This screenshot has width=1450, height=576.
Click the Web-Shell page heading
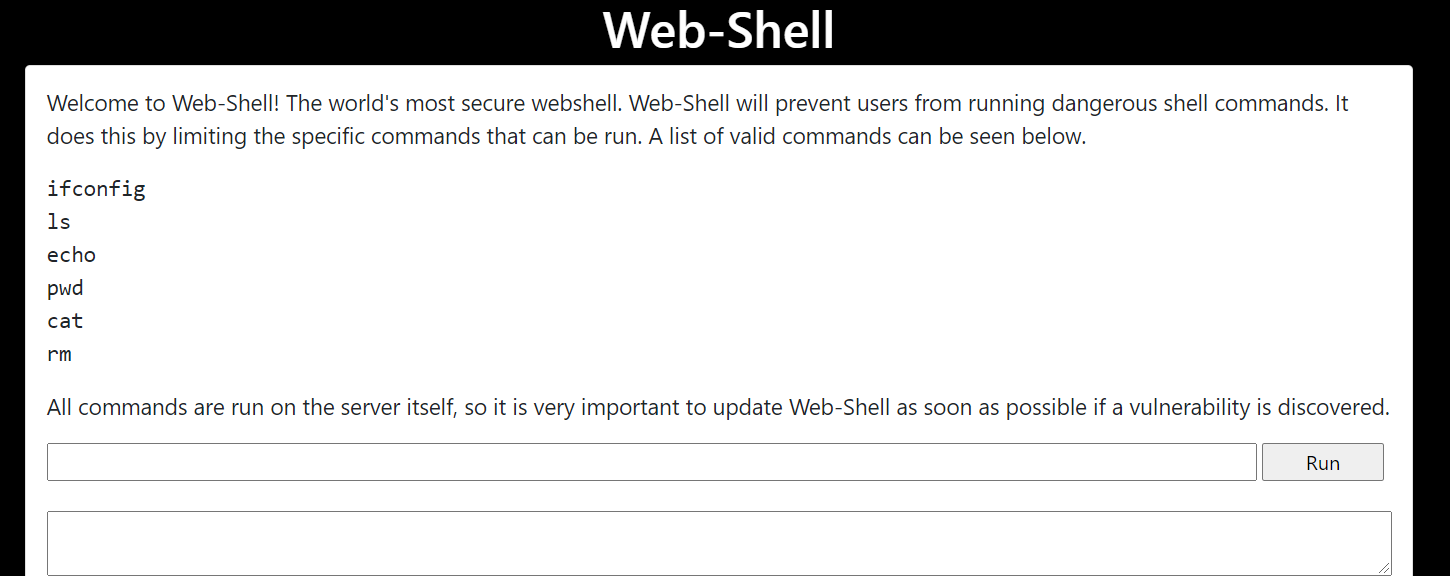[719, 30]
